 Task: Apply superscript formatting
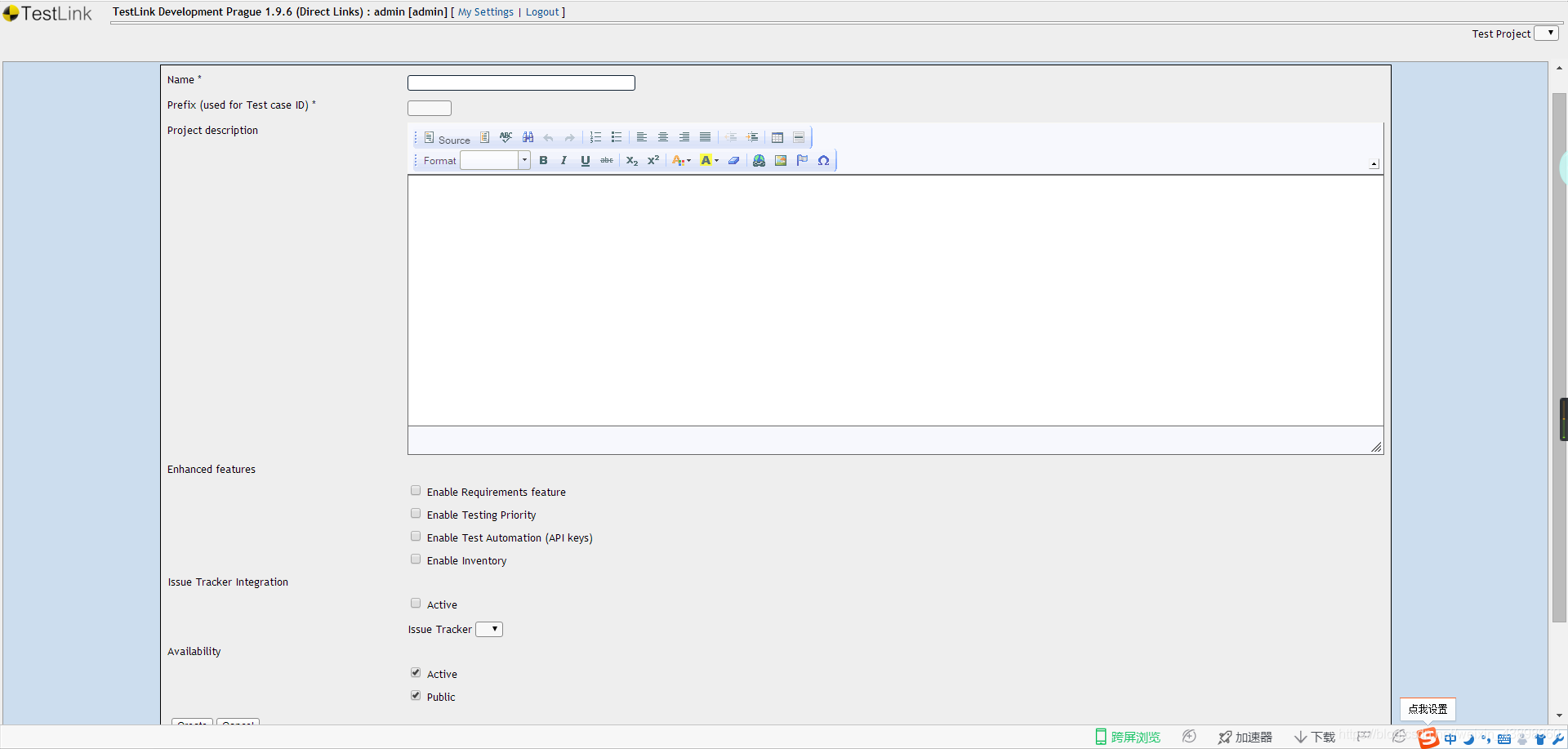pos(653,160)
